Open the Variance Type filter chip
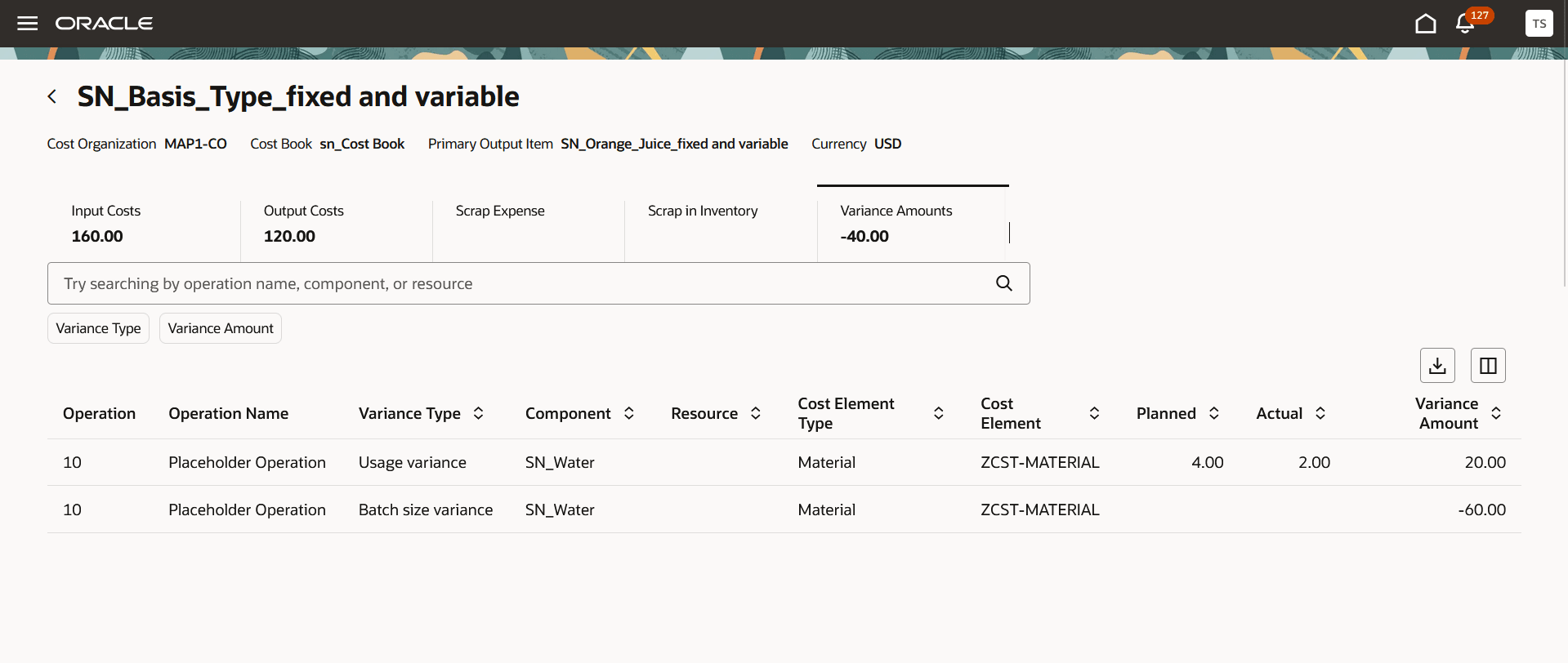 (98, 328)
